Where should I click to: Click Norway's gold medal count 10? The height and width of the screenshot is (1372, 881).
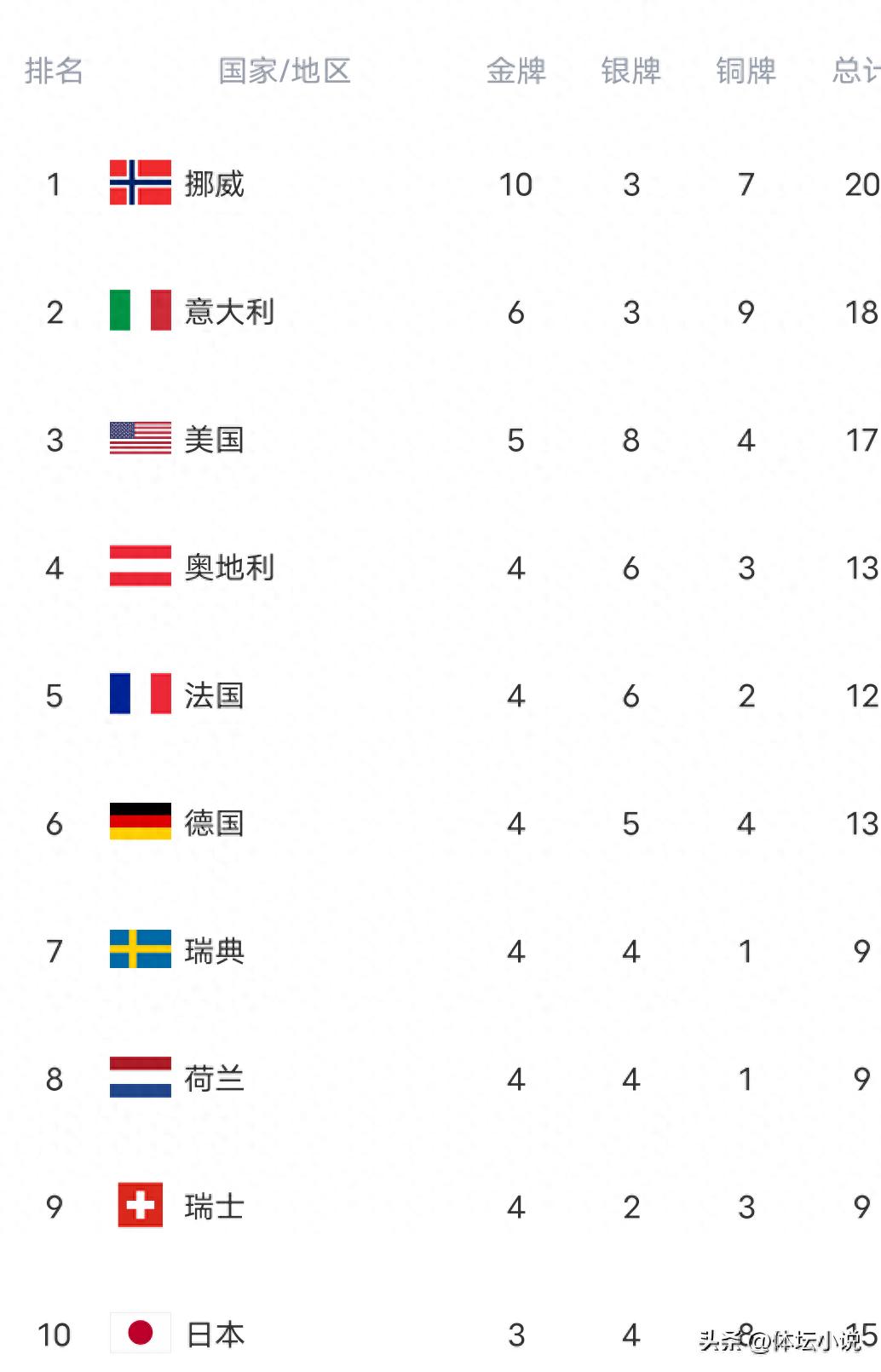(x=515, y=184)
